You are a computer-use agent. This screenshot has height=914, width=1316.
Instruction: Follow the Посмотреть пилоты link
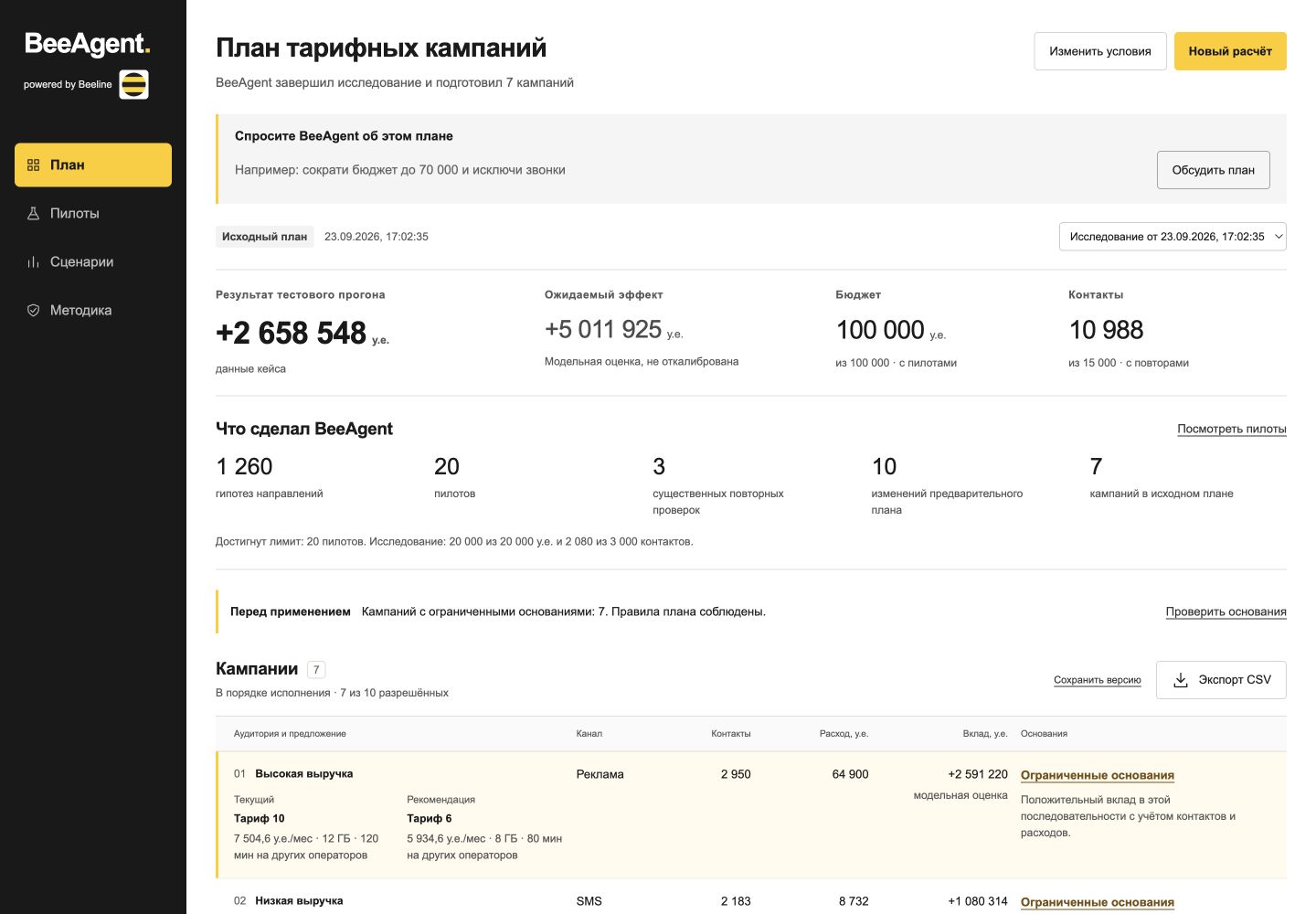click(x=1232, y=429)
